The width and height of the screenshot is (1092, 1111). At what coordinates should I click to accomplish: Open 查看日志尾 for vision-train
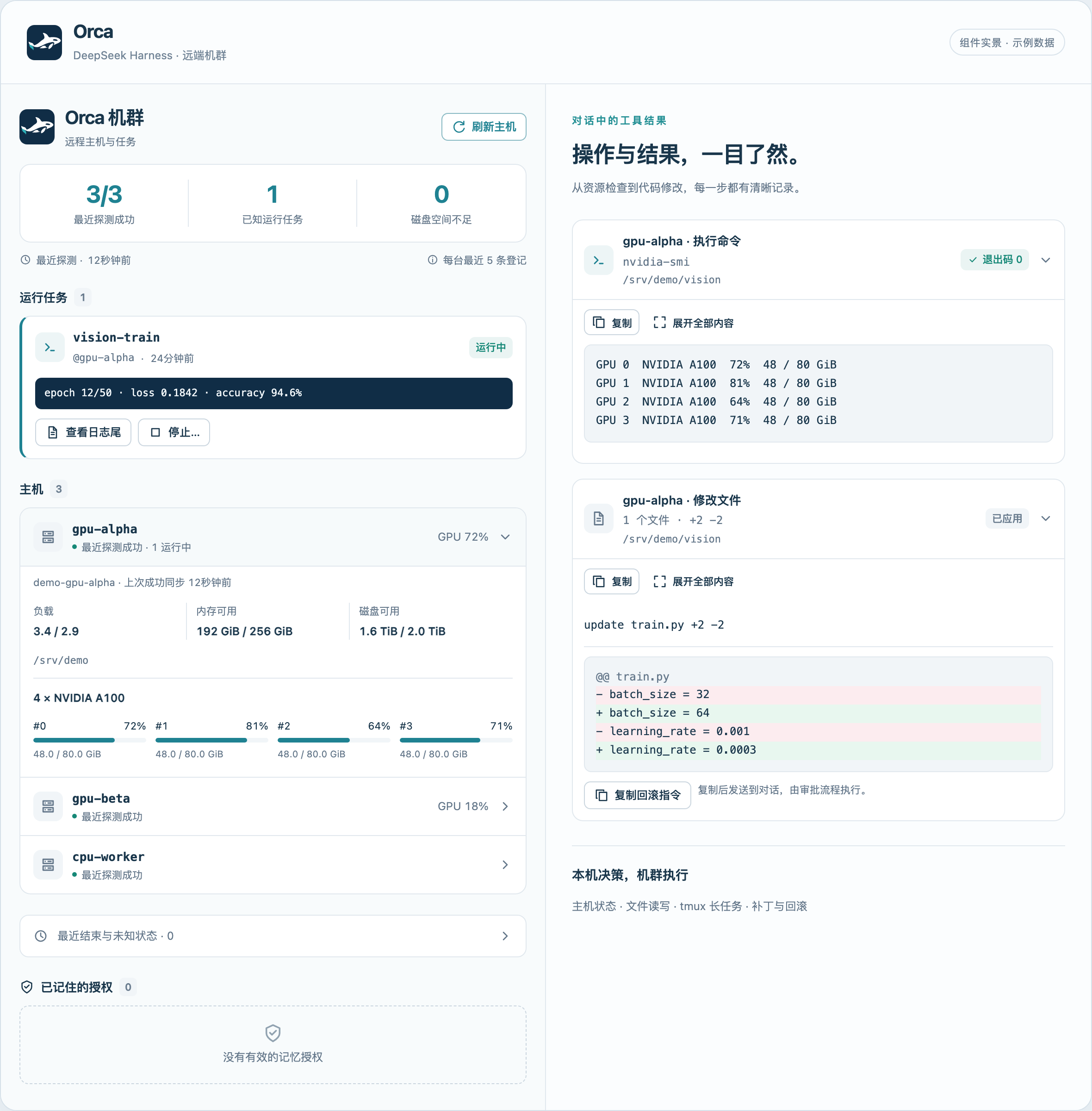click(83, 432)
